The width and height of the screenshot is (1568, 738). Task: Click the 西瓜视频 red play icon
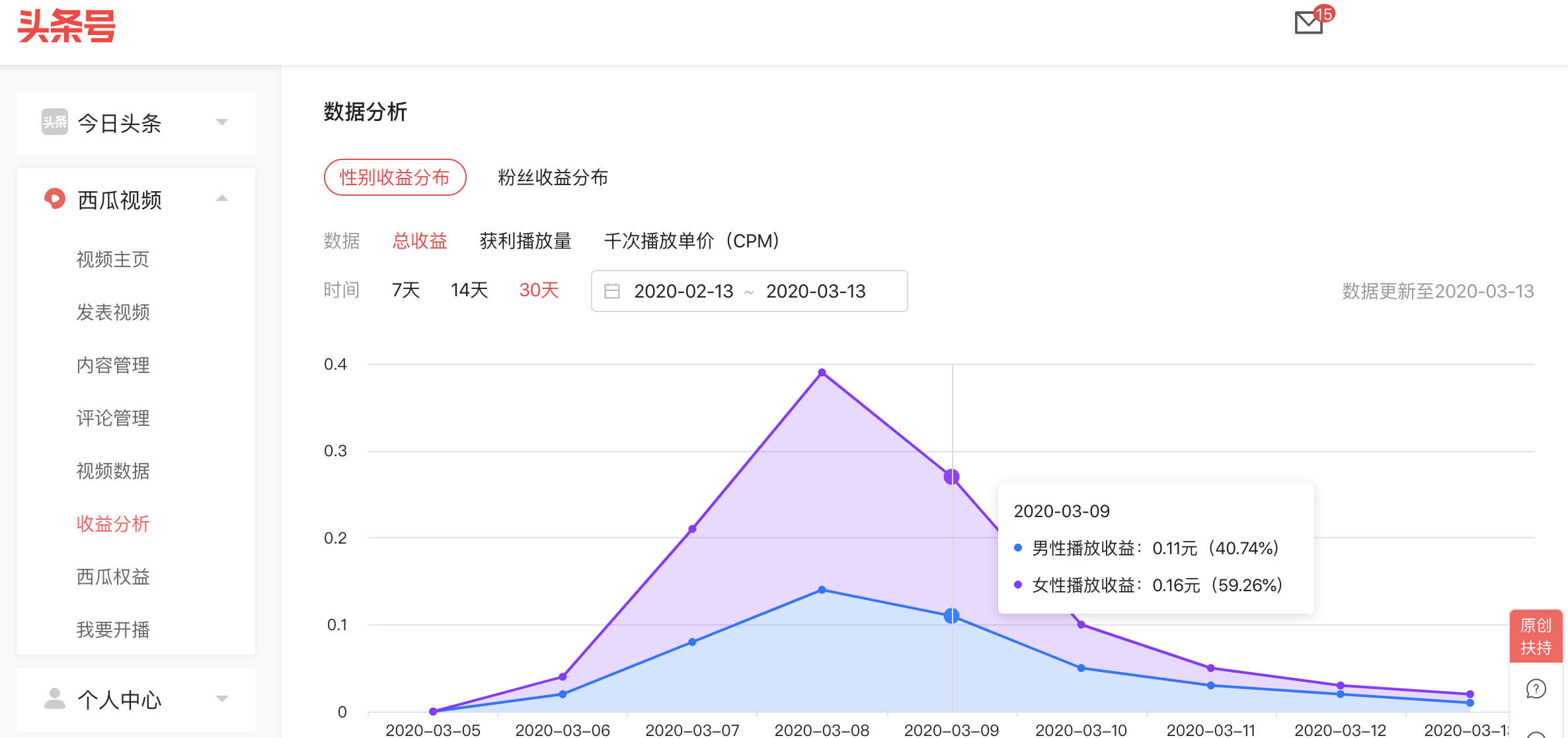point(54,199)
